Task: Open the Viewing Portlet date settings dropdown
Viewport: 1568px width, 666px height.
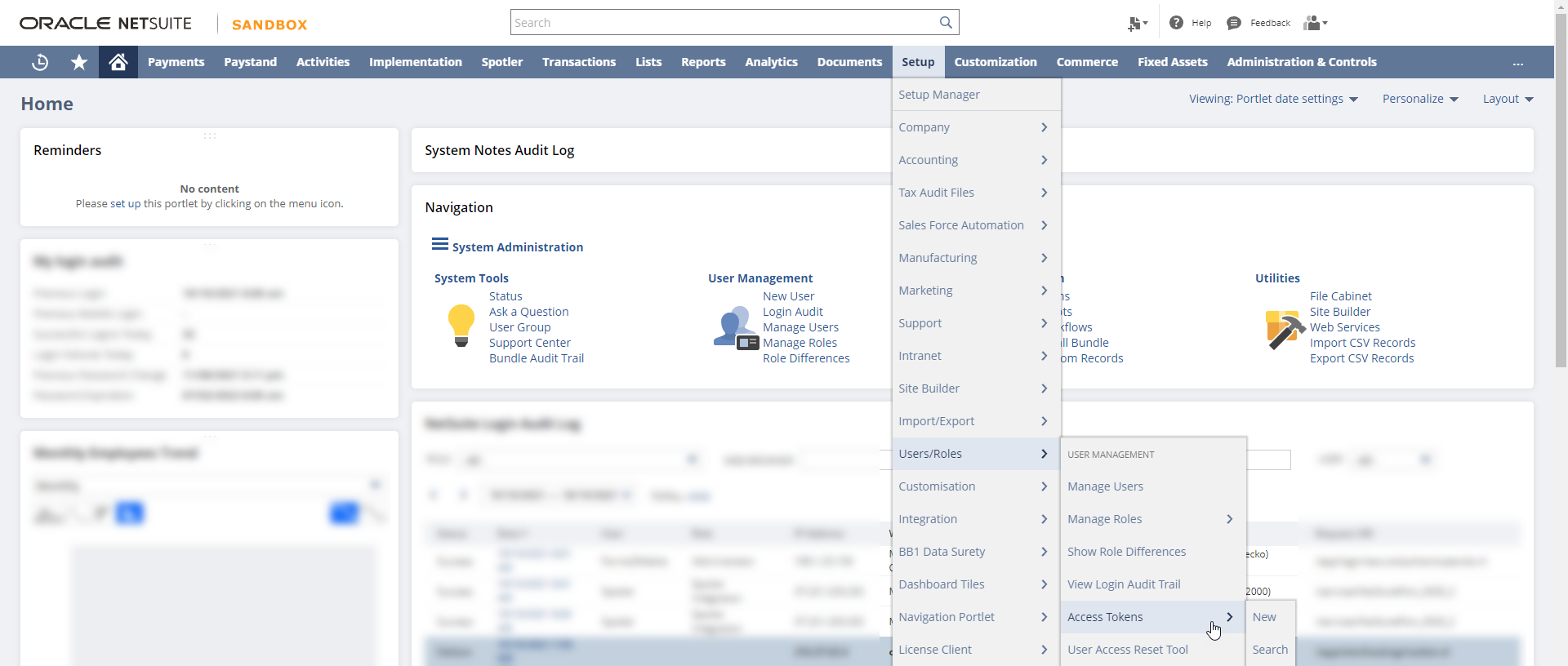Action: (1273, 99)
